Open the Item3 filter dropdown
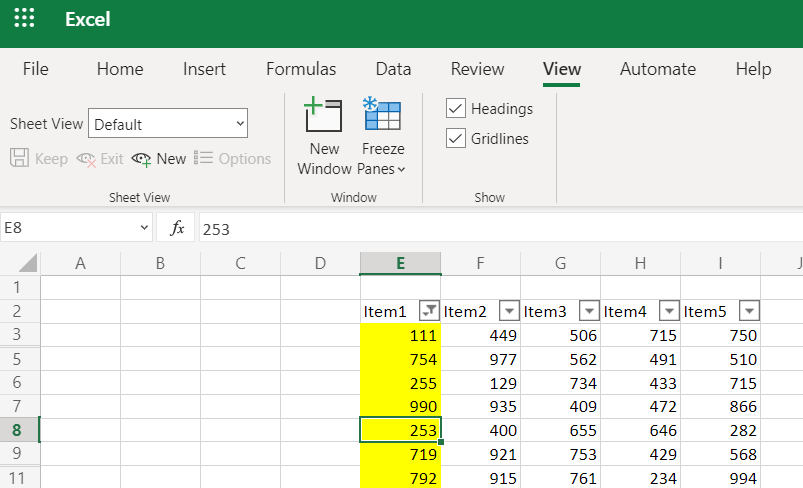 589,311
